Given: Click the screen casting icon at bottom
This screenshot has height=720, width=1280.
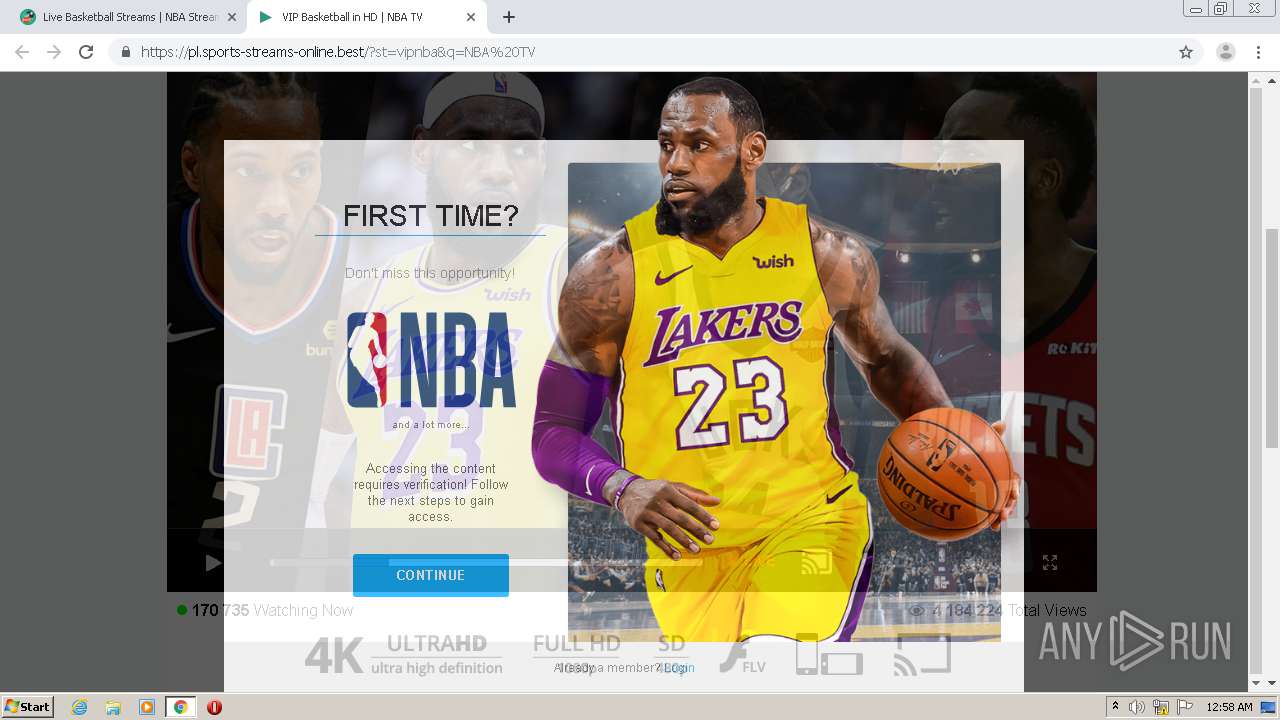Looking at the screenshot, I should click(922, 655).
